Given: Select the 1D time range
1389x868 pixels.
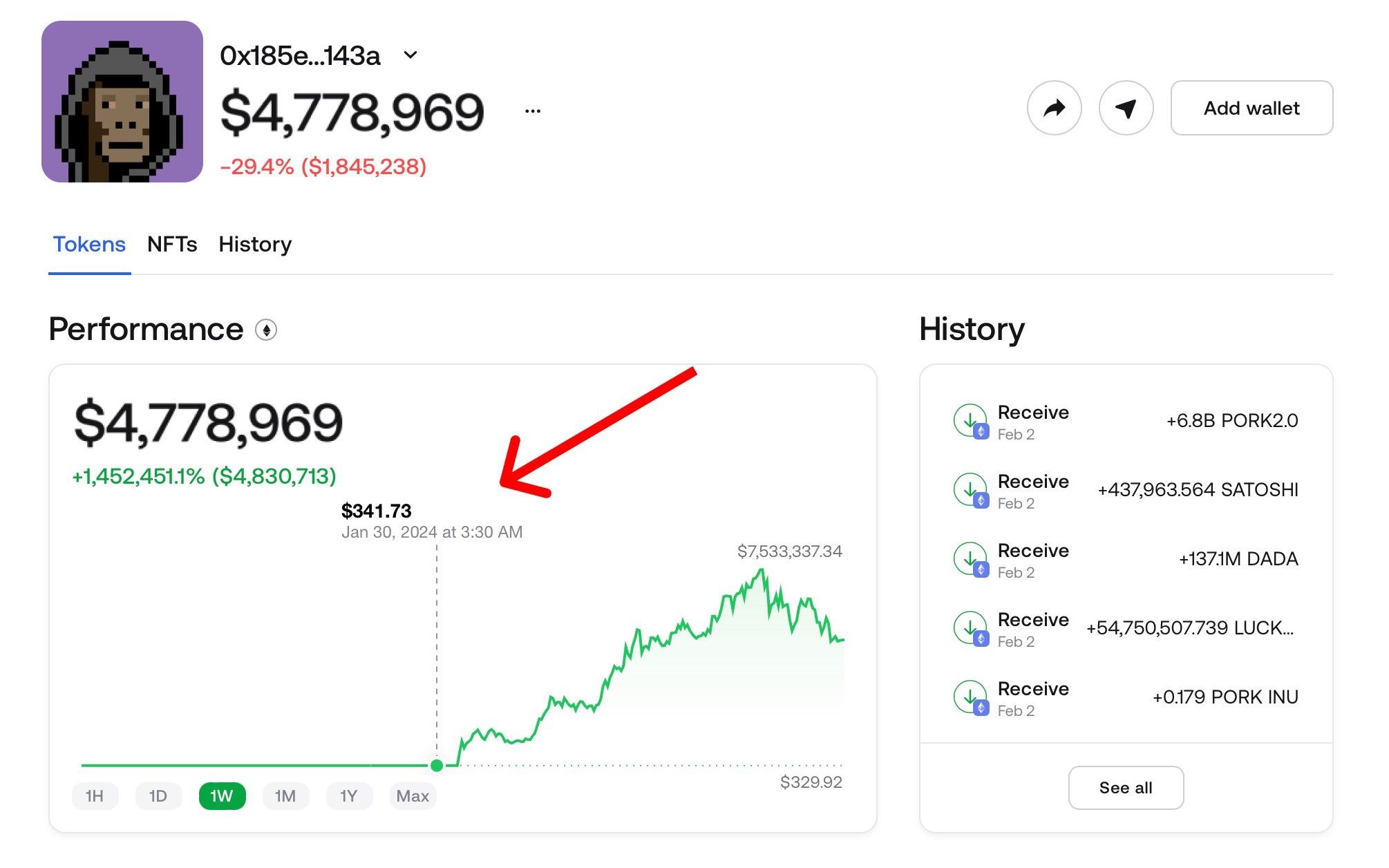Looking at the screenshot, I should (x=158, y=796).
